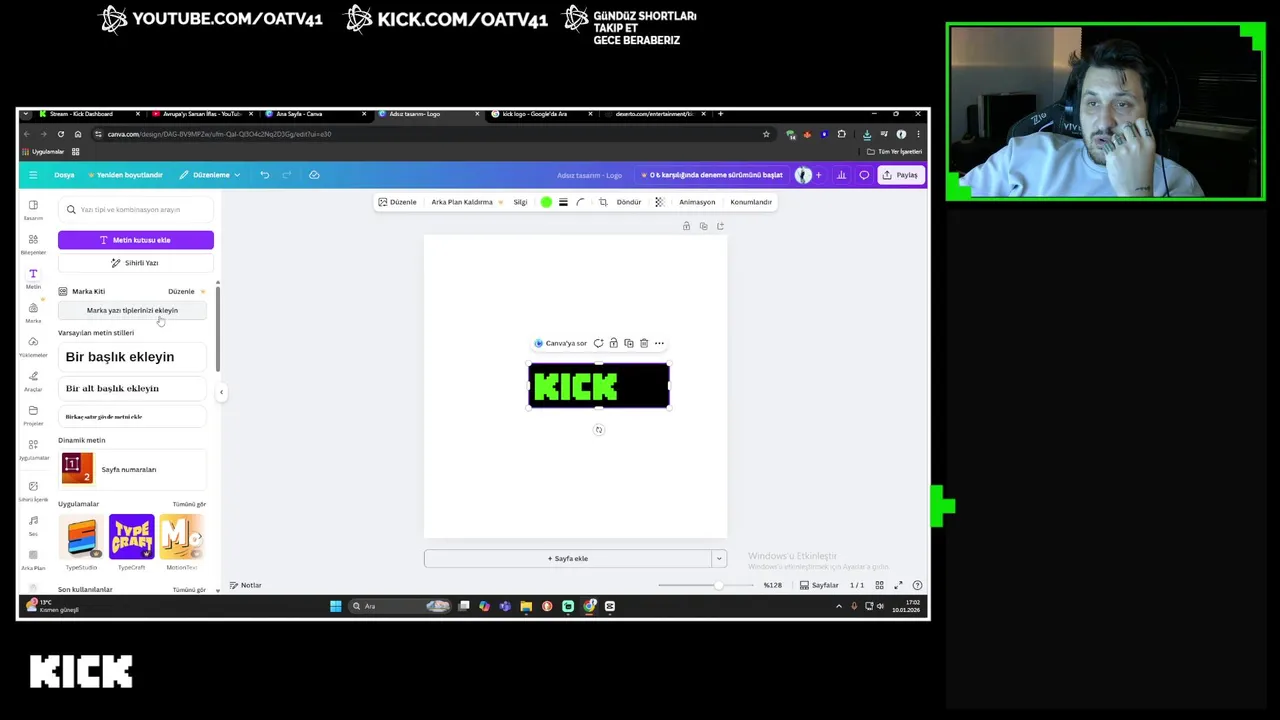Open the Animasyon option
Image resolution: width=1280 pixels, height=720 pixels.
(697, 202)
